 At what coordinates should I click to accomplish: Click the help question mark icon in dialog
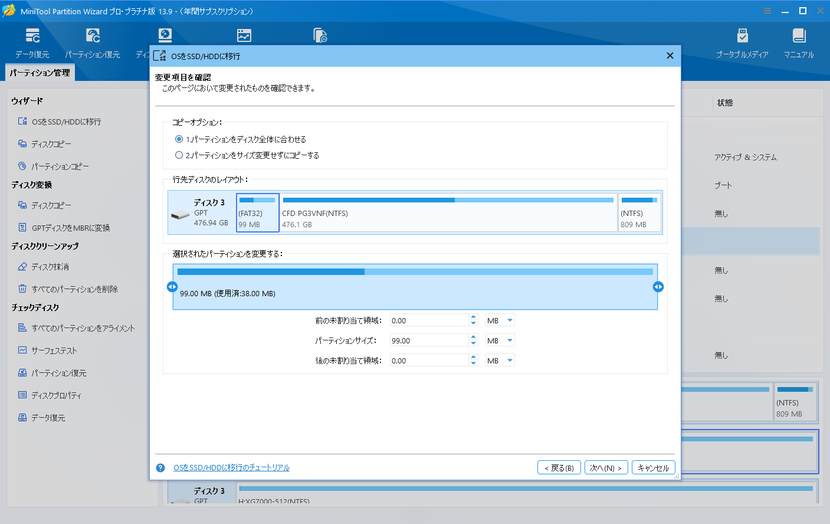point(160,468)
